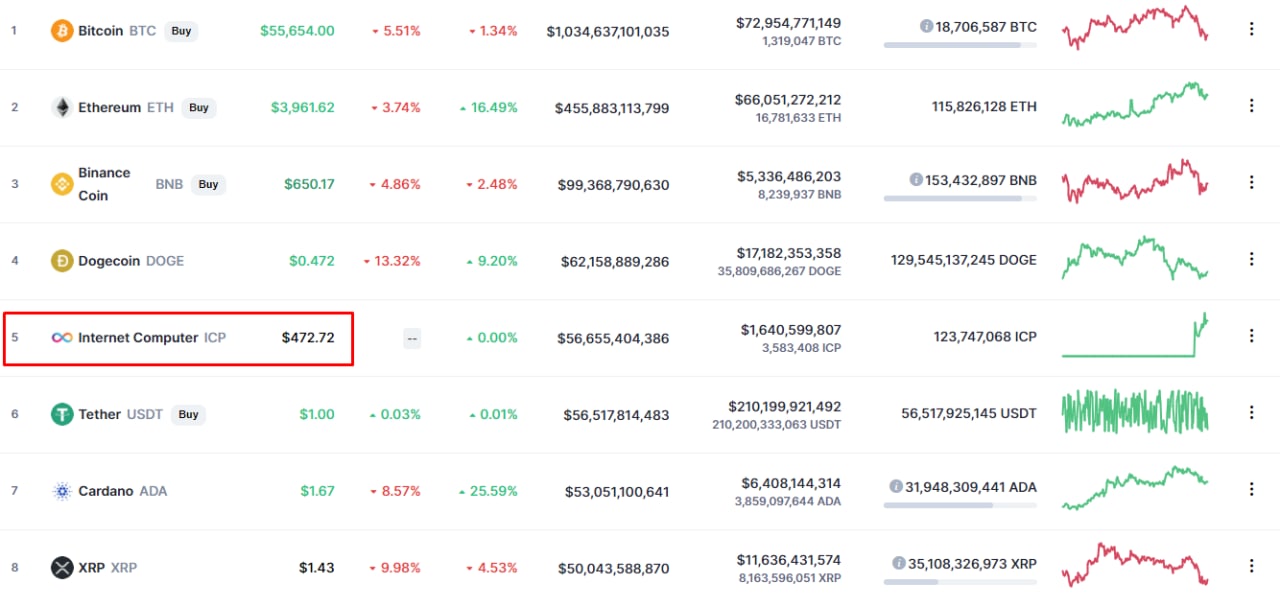Click info icon beside XRP circulating supply
The image size is (1280, 606).
tap(899, 563)
